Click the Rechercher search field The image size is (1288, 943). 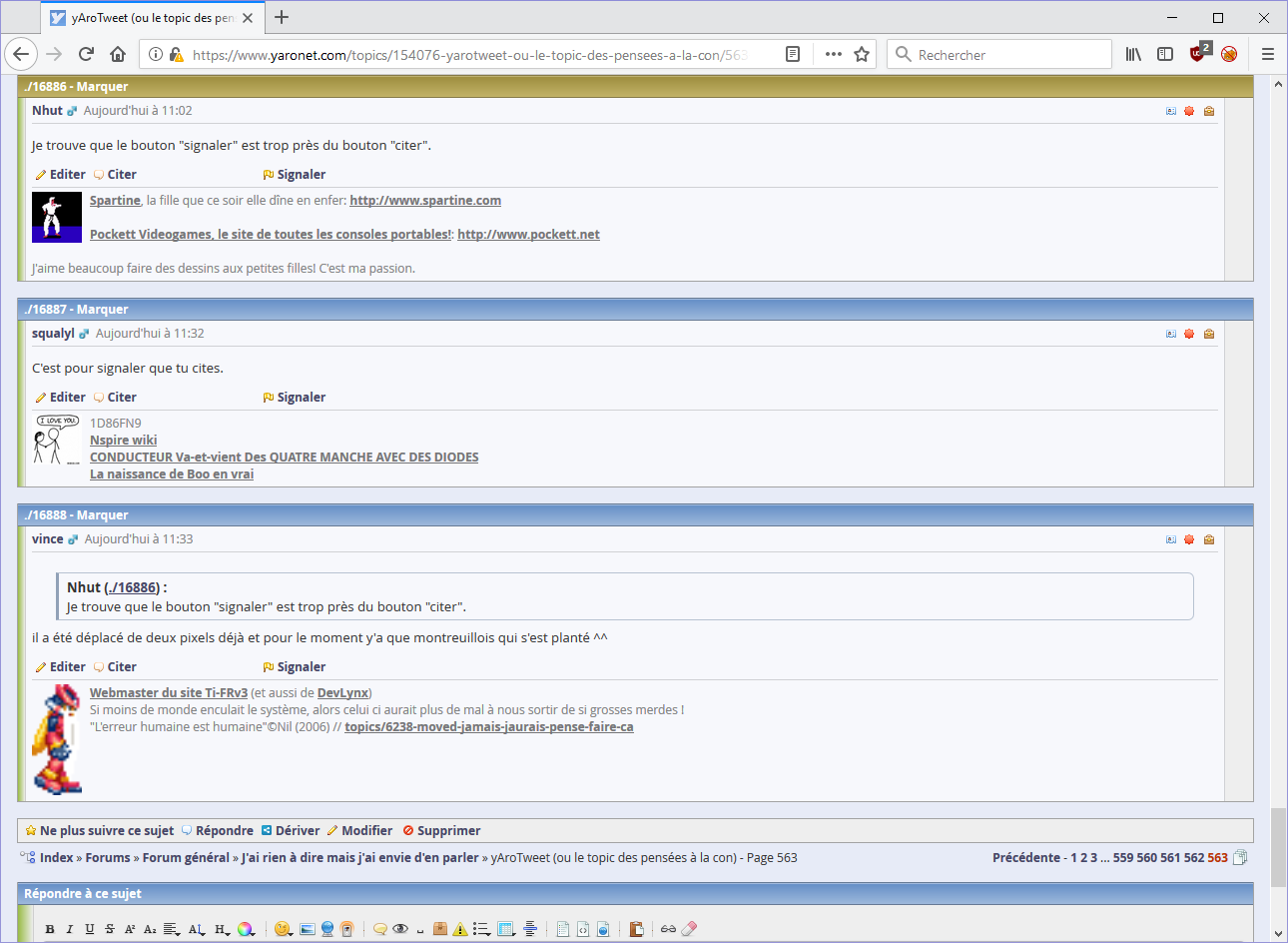click(x=1010, y=54)
